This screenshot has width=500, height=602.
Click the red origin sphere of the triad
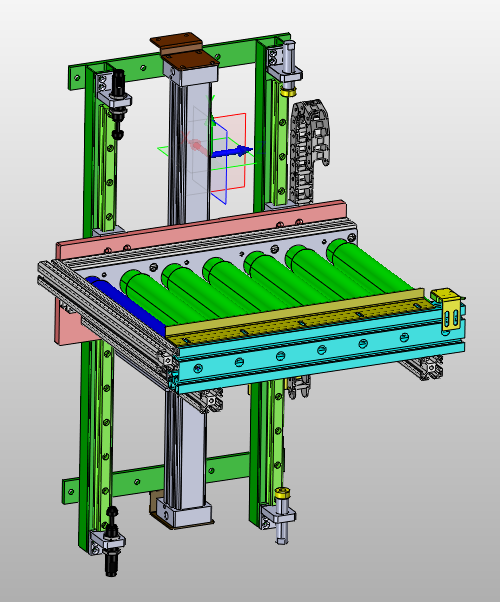click(x=196, y=145)
